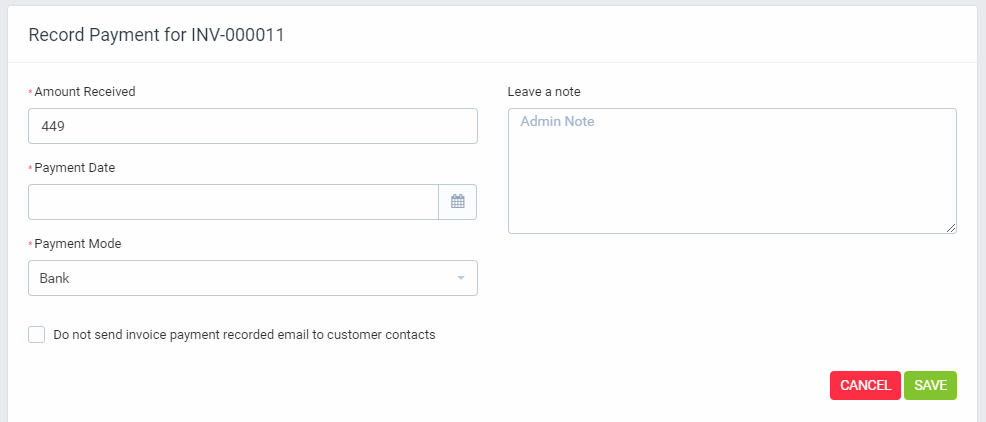This screenshot has height=422, width=986.
Task: Click the 'Leave a note' label
Action: (544, 91)
